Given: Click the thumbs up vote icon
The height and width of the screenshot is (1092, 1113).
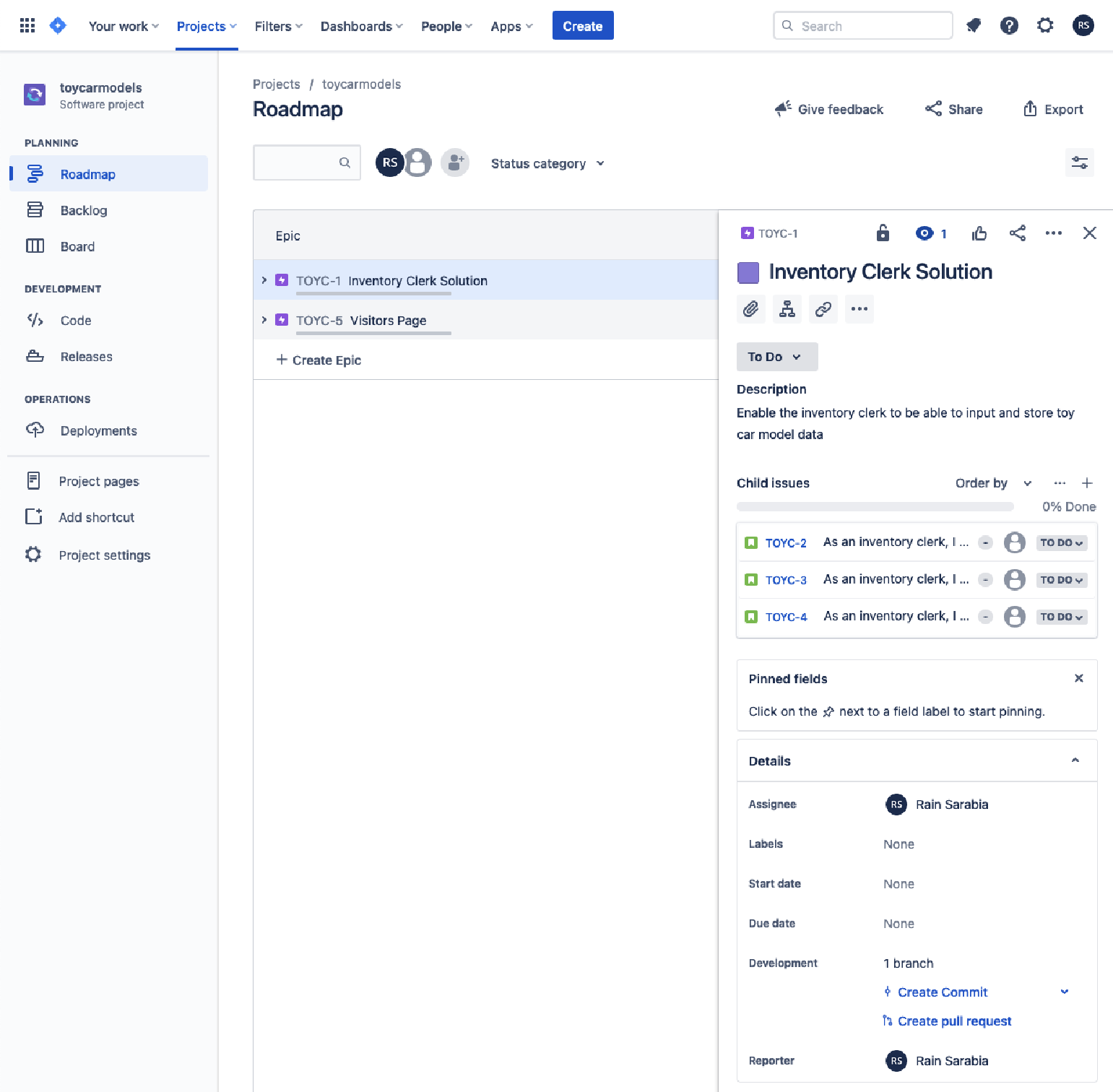Looking at the screenshot, I should coord(979,233).
